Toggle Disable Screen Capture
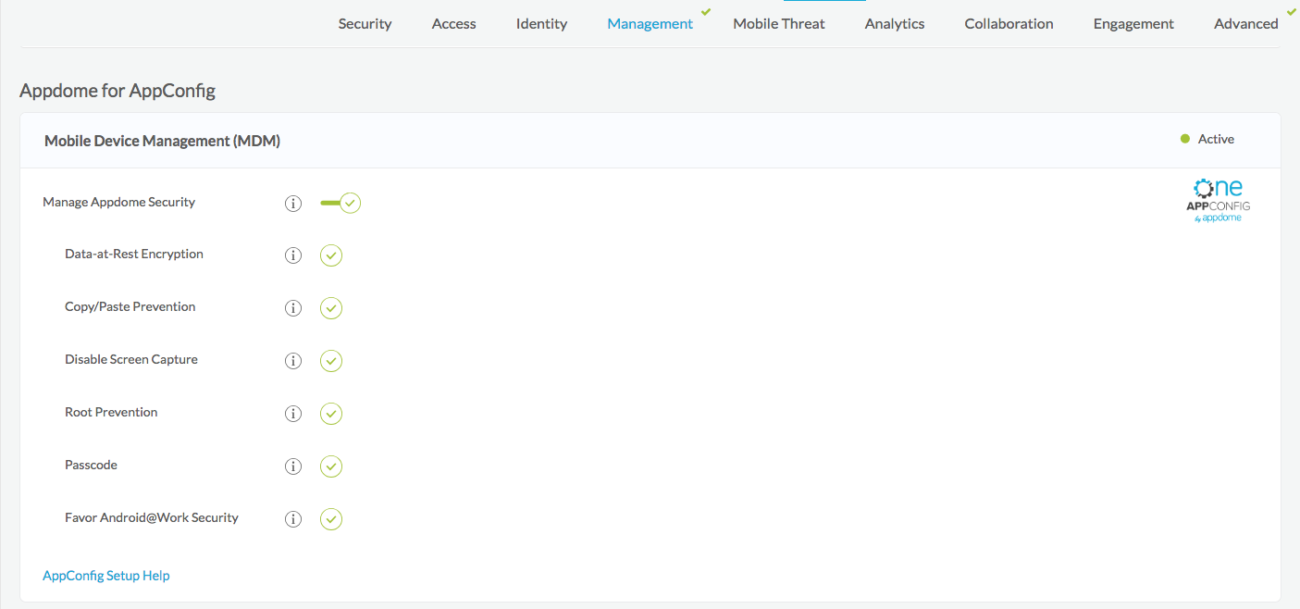This screenshot has width=1300, height=609. [x=331, y=360]
